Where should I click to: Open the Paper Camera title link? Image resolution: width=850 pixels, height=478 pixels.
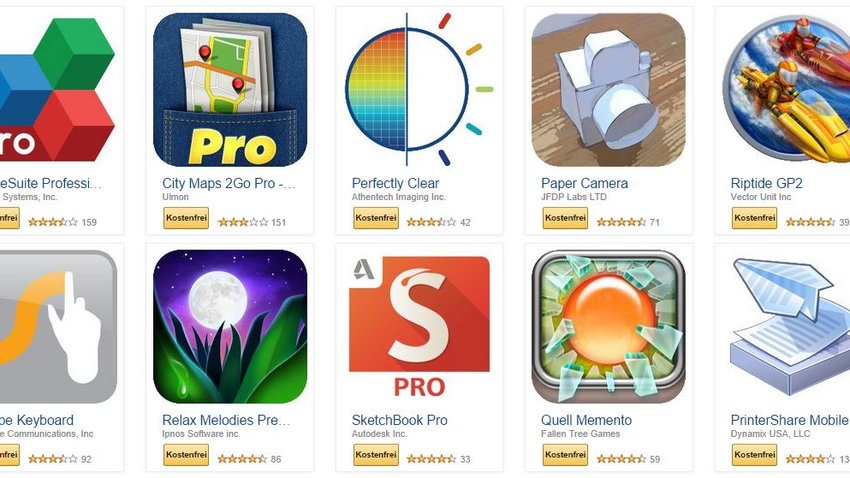tap(584, 183)
